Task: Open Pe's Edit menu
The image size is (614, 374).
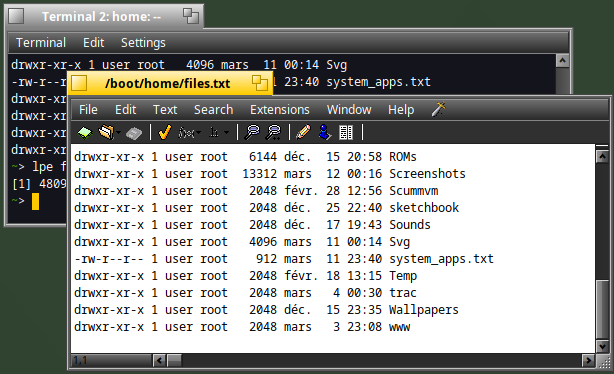Action: (125, 110)
